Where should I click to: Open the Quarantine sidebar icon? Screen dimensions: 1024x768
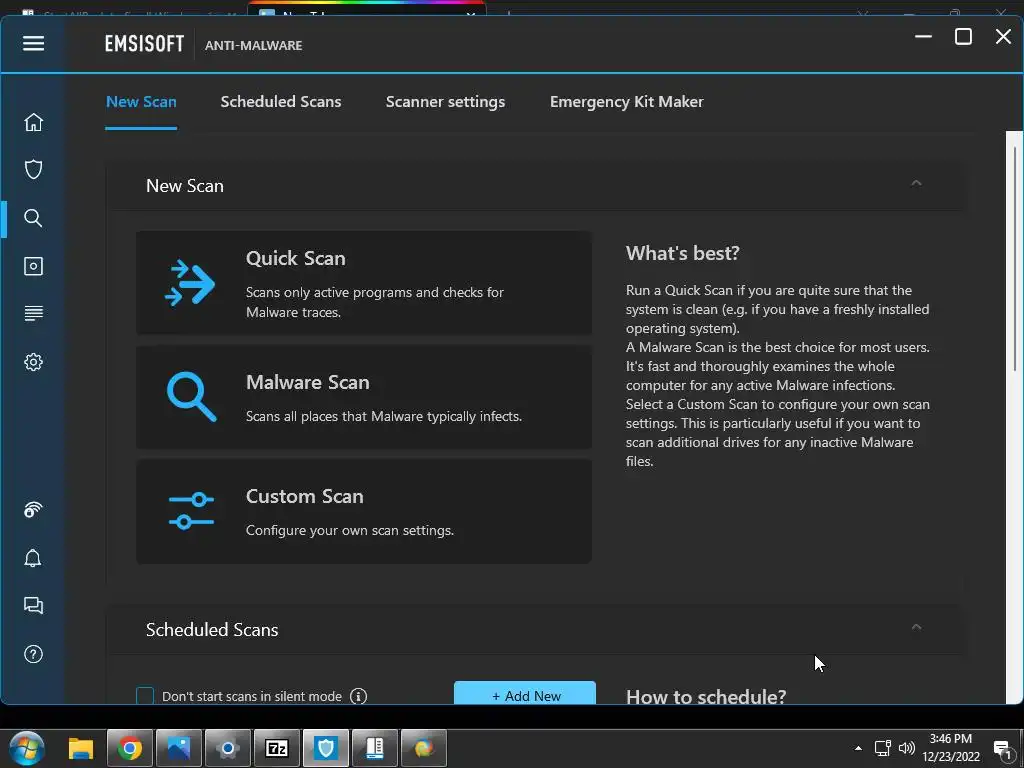pos(33,266)
